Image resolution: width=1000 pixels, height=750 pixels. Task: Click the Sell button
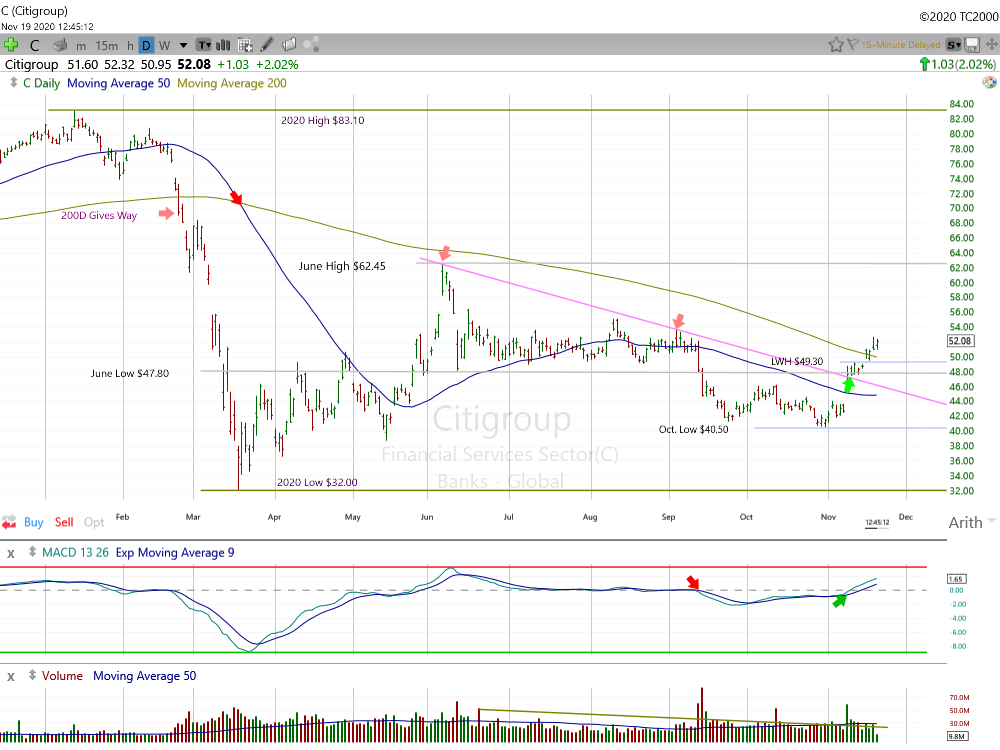(x=64, y=522)
